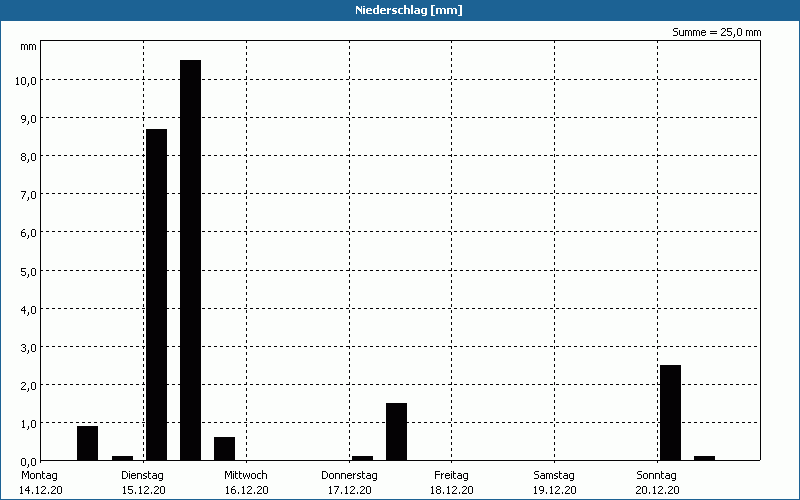Click the 'Montag' day label
The image size is (800, 500).
(x=39, y=476)
